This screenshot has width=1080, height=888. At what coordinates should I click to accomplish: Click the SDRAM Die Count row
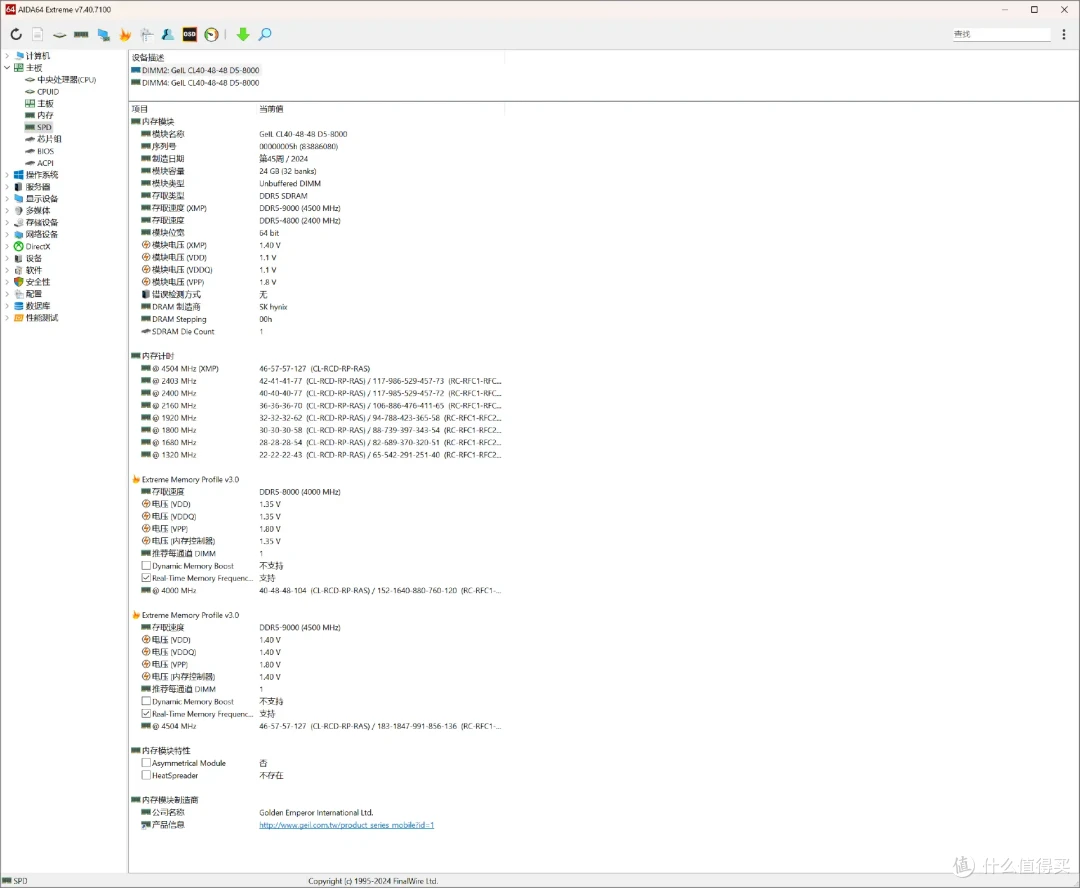pyautogui.click(x=317, y=331)
